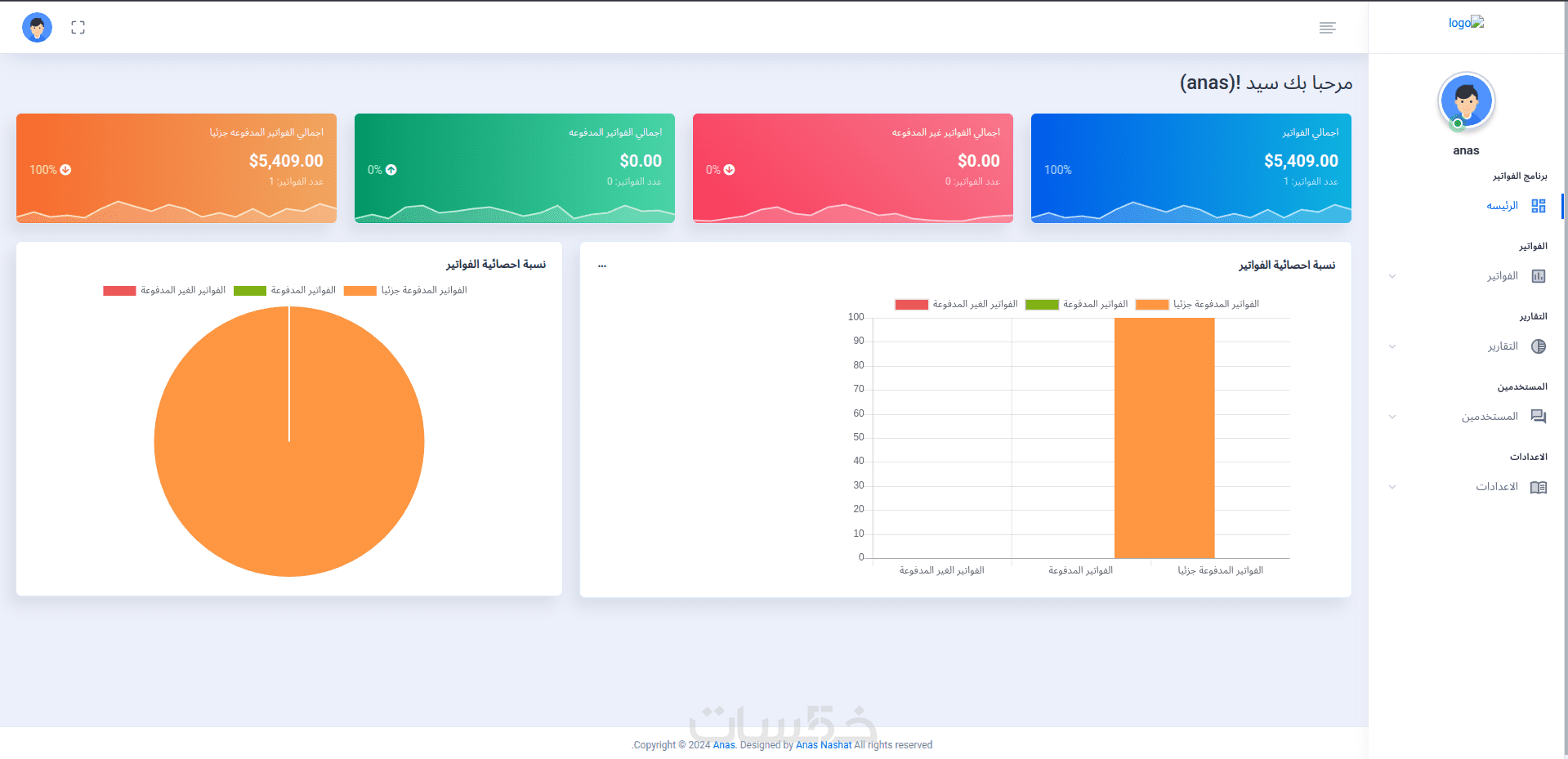Follow the Anas Nashat footer link
The image size is (1568, 759).
pyautogui.click(x=824, y=745)
